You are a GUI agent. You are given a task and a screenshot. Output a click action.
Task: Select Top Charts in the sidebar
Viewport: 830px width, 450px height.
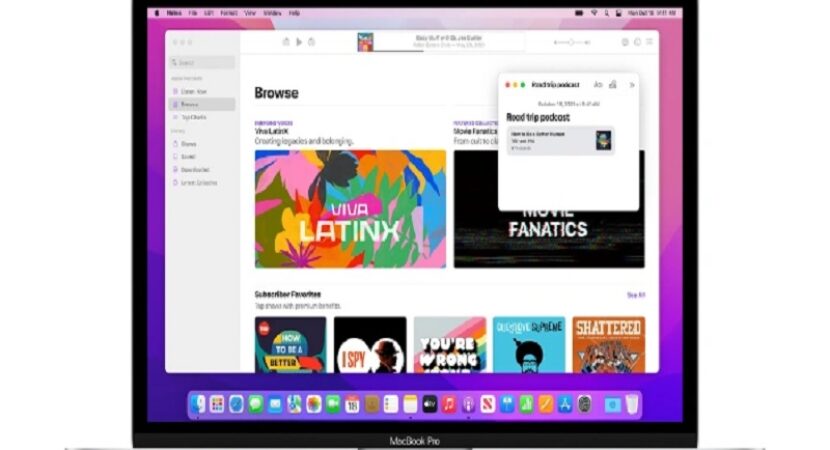(x=202, y=117)
